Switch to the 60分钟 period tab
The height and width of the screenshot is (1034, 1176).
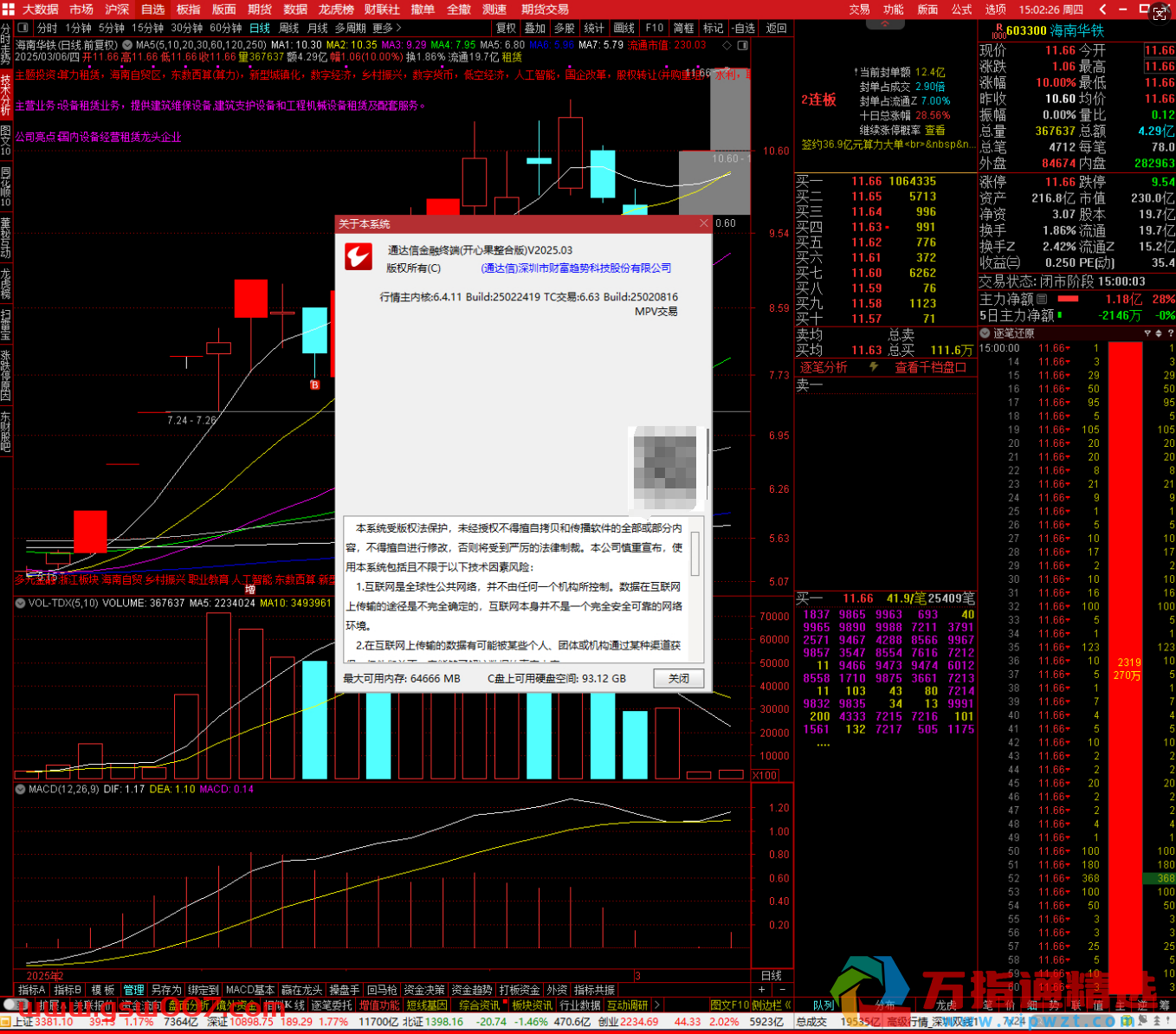click(x=227, y=29)
